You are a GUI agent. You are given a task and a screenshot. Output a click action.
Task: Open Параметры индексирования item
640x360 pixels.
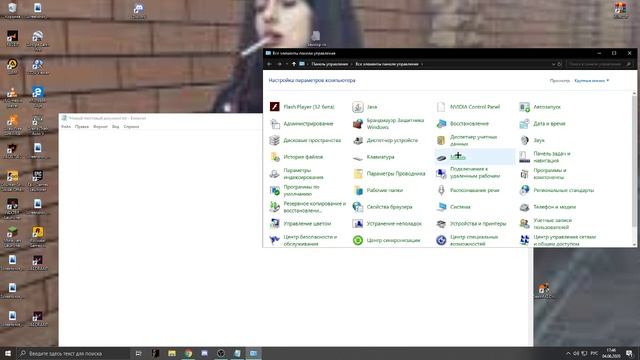(297, 174)
